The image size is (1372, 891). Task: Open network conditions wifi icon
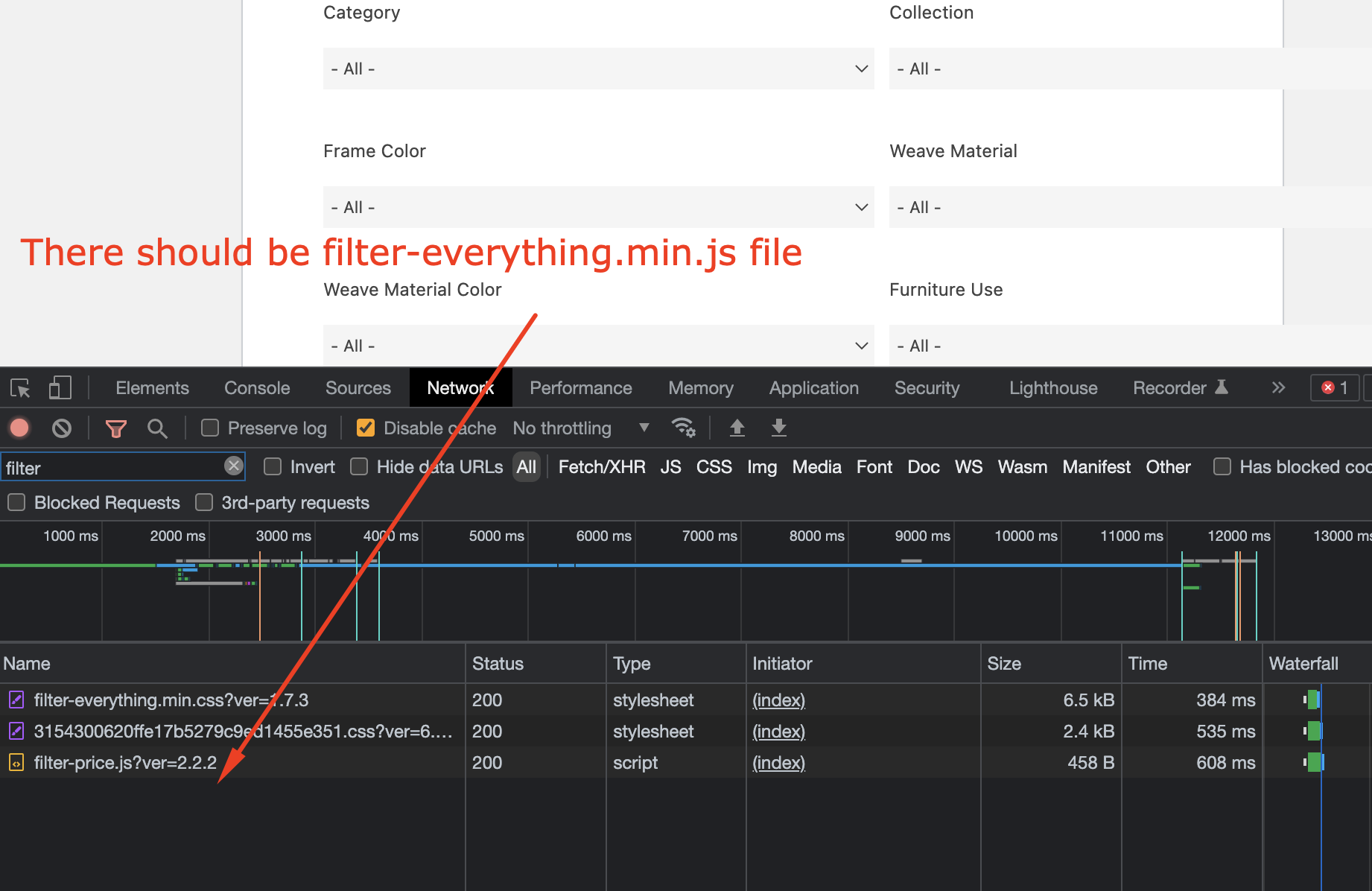click(x=683, y=428)
